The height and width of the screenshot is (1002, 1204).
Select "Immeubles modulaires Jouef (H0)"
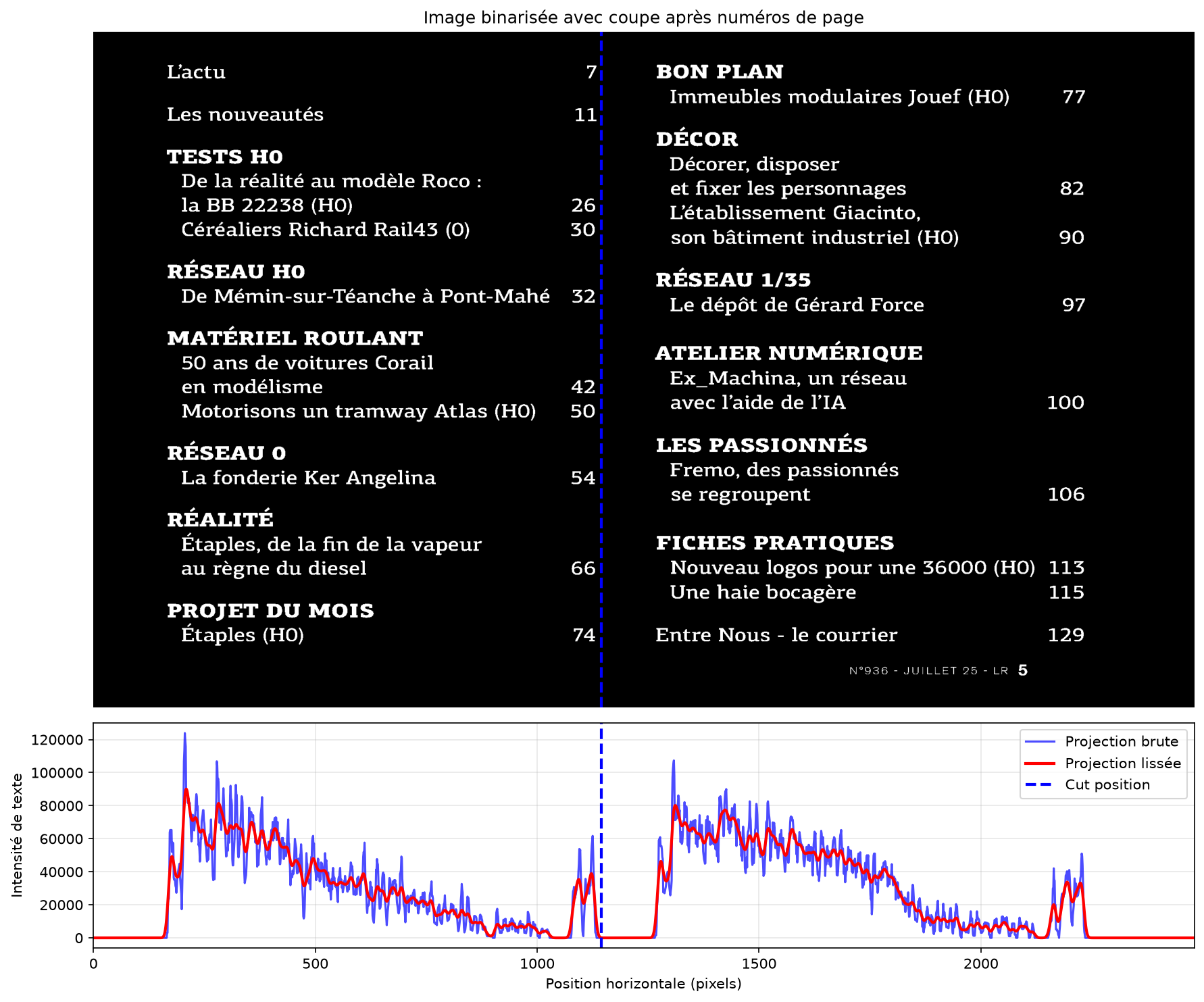click(x=840, y=97)
